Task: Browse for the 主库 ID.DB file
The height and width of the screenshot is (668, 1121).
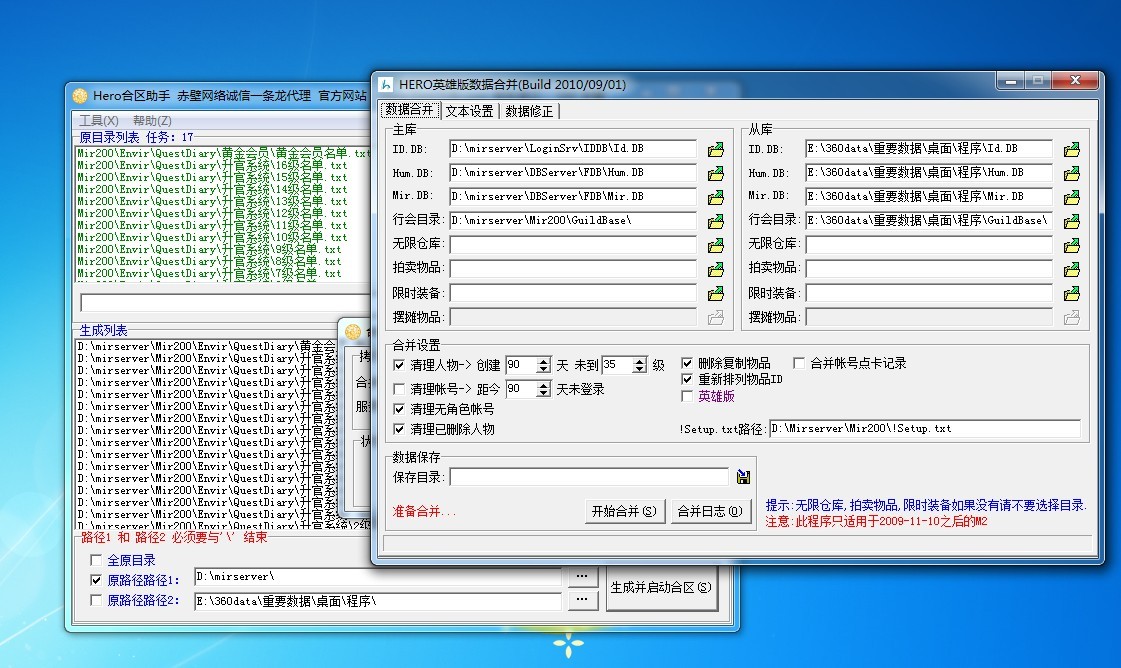Action: [x=715, y=149]
